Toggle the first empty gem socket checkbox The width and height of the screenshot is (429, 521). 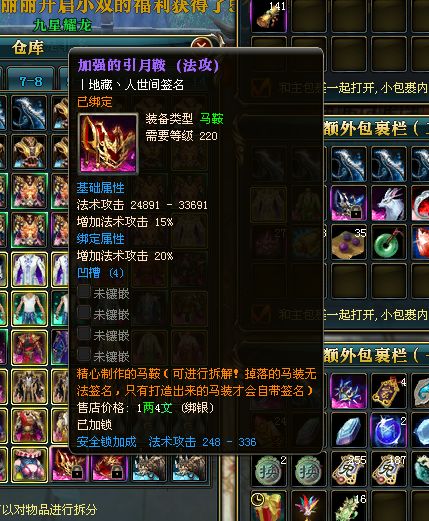point(83,292)
